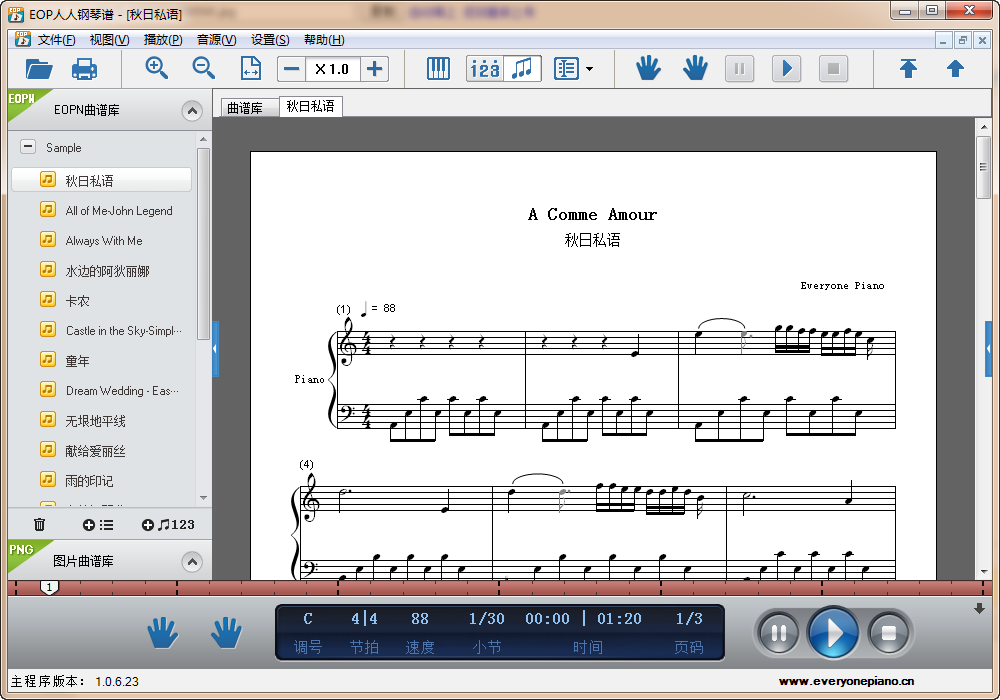Select 秋日私语 in the song list
1000x700 pixels.
(101, 180)
